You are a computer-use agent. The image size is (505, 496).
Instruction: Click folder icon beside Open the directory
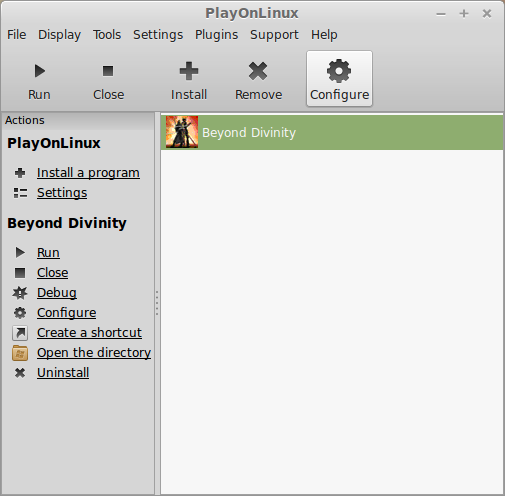(20, 353)
